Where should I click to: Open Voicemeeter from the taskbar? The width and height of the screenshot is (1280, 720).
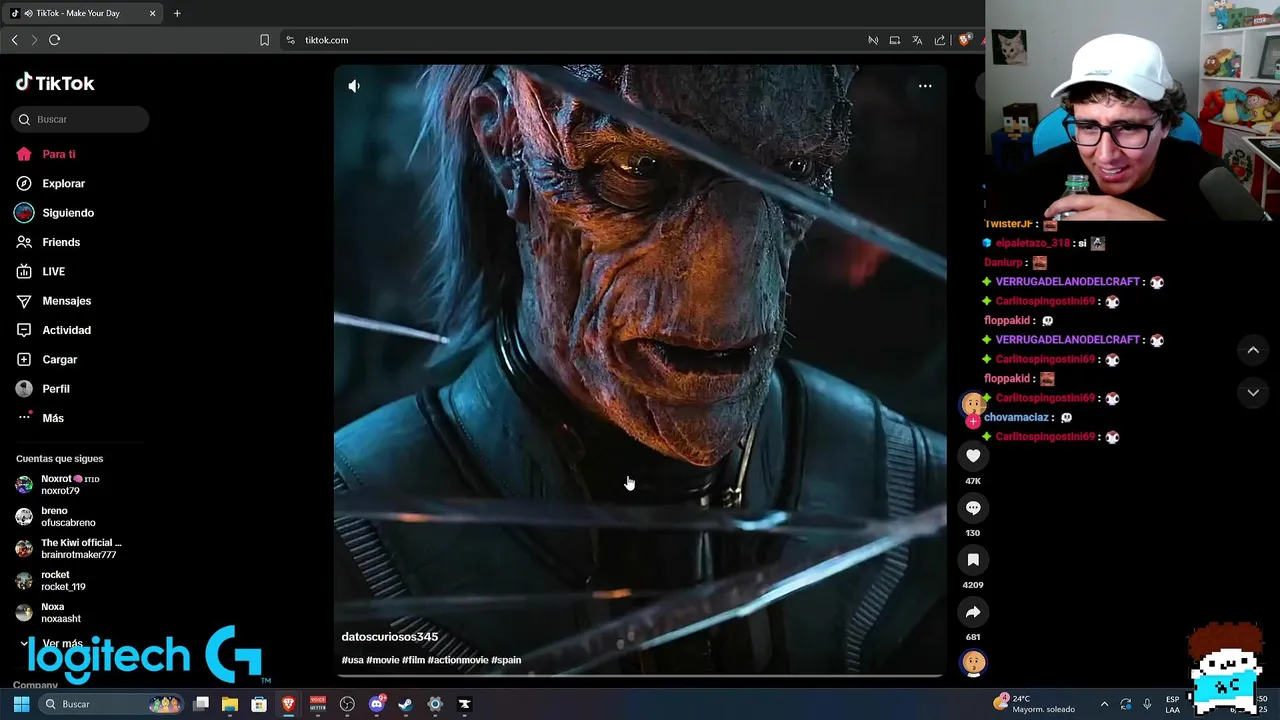tap(318, 704)
